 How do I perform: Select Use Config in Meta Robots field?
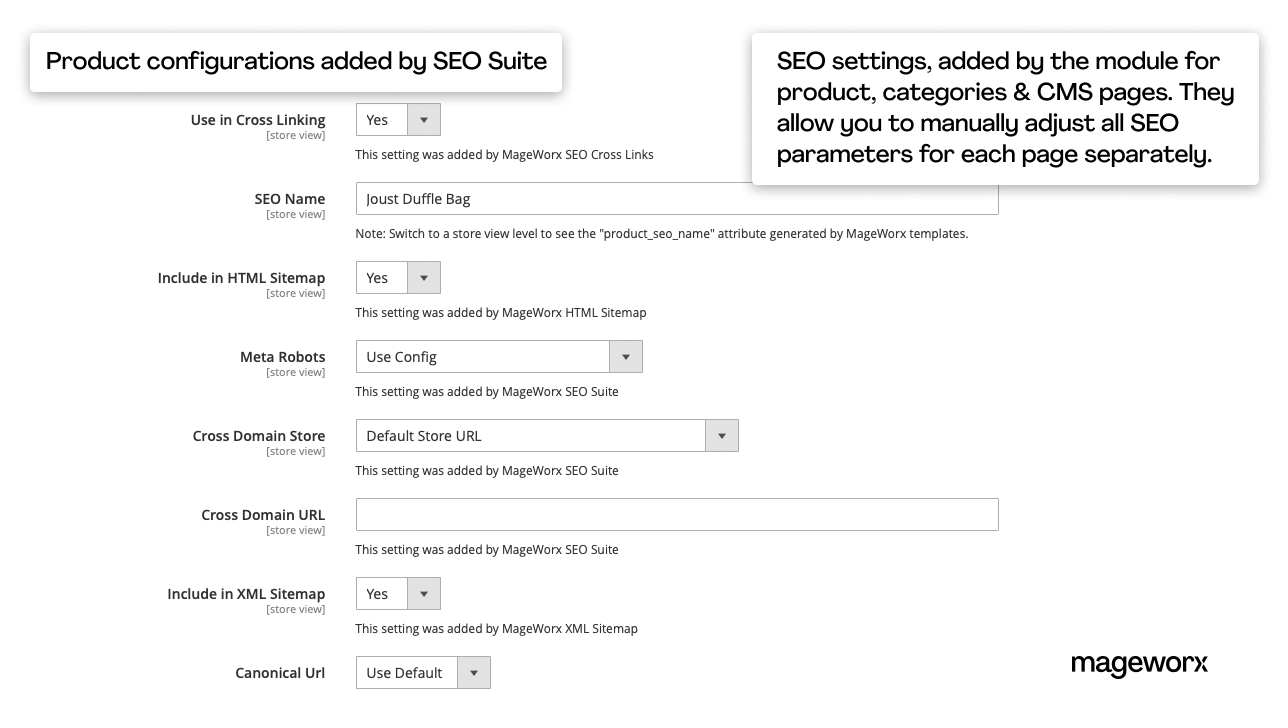(482, 356)
